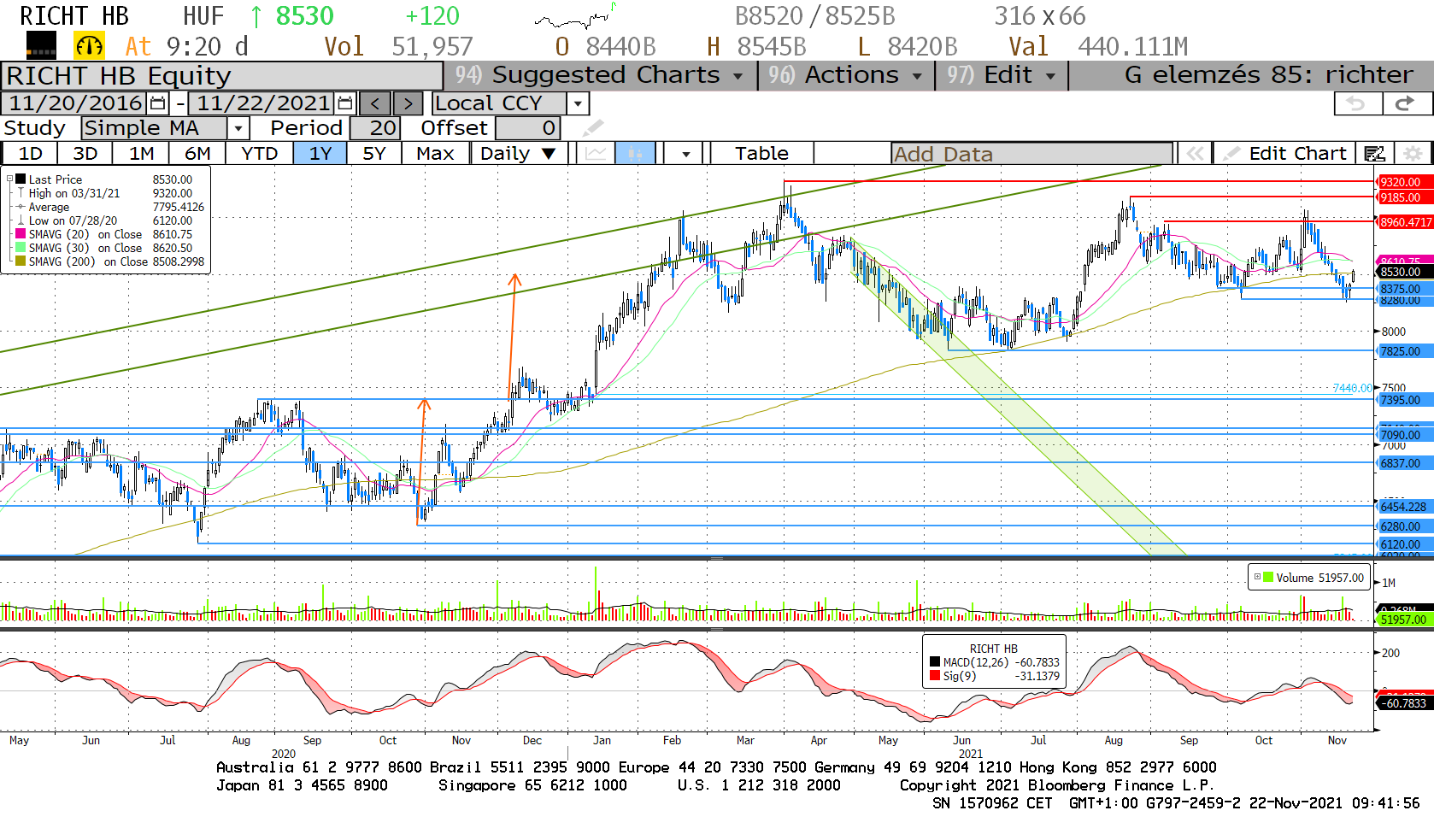Click Low on 07/28/20 legend marker

(21, 220)
